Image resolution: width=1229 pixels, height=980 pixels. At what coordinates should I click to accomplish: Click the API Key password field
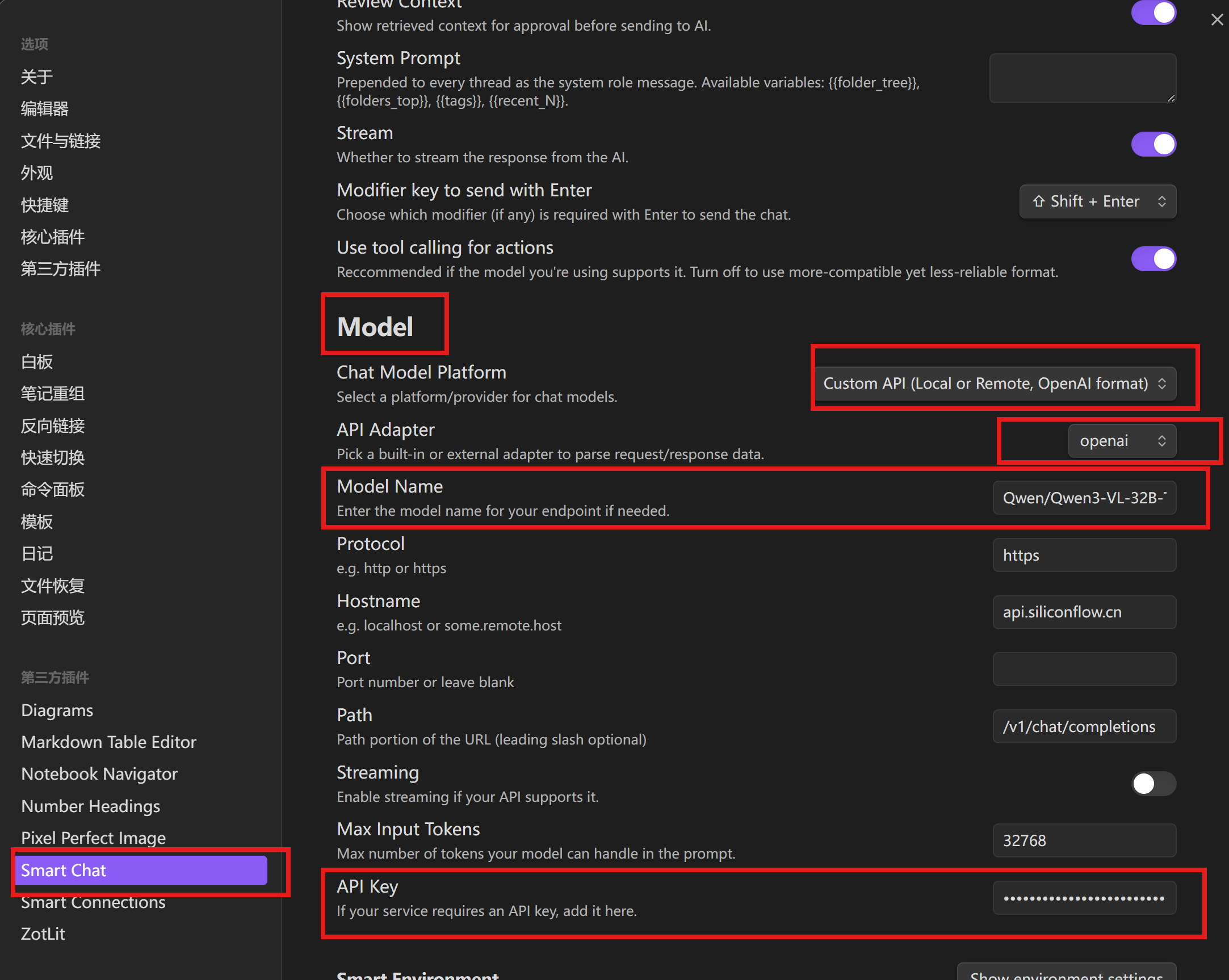coord(1084,898)
